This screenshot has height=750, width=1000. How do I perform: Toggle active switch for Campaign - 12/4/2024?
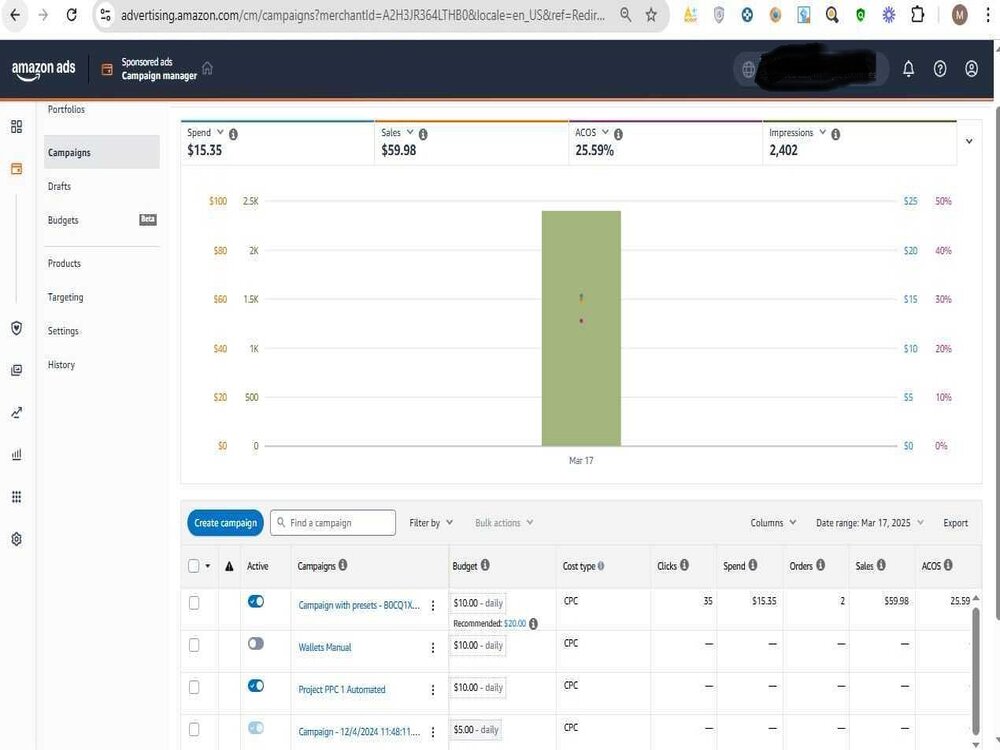tap(256, 728)
